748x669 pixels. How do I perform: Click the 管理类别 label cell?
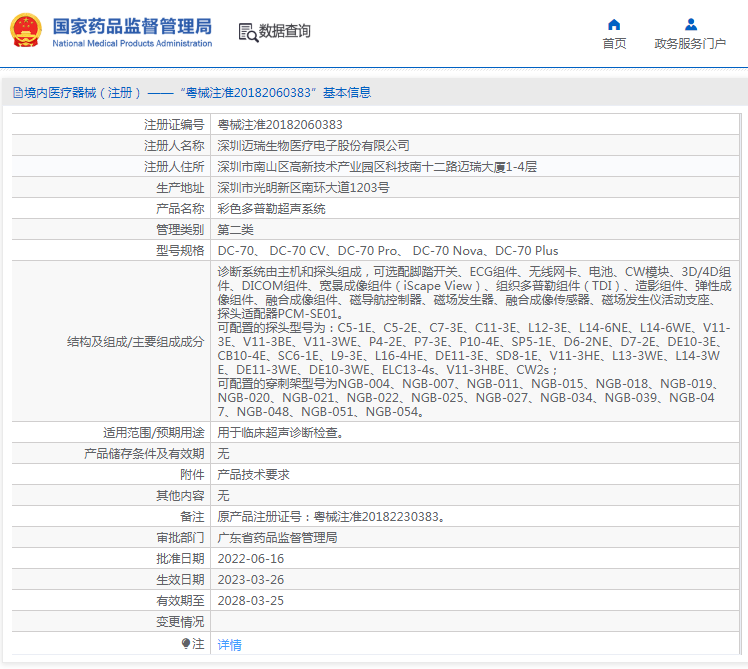tap(111, 230)
